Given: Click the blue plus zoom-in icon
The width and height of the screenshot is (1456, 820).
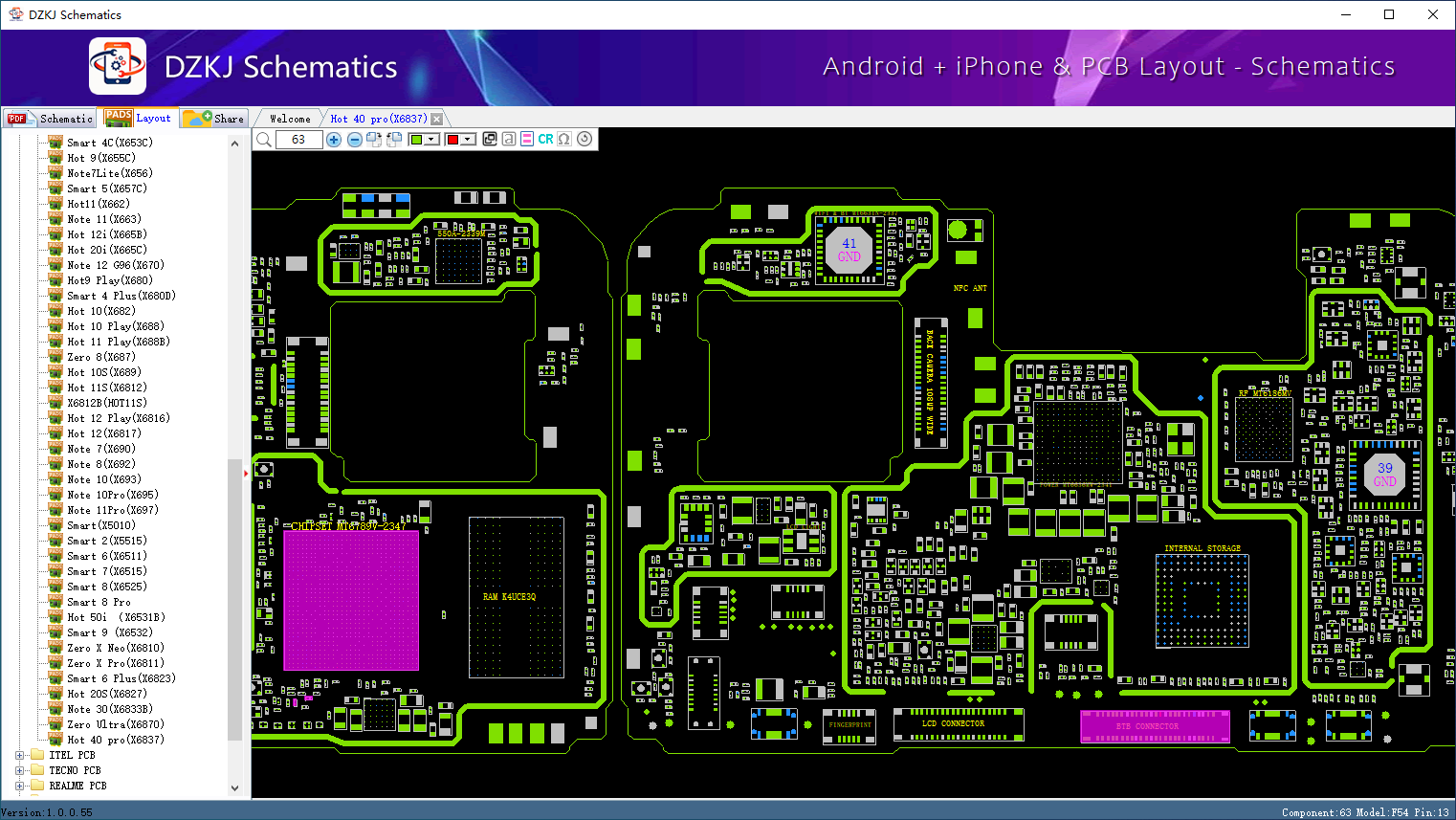Looking at the screenshot, I should point(334,140).
